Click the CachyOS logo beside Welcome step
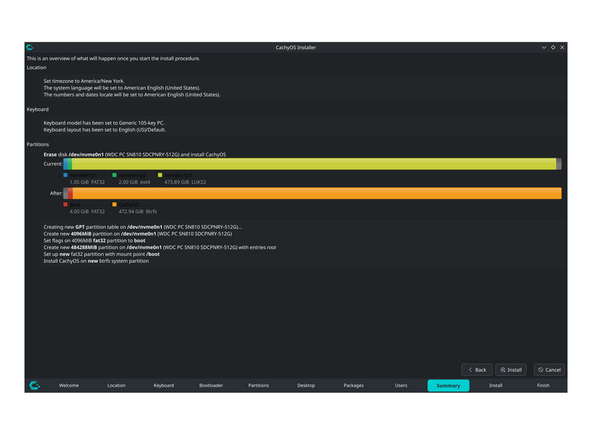This screenshot has height=444, width=592. [35, 385]
